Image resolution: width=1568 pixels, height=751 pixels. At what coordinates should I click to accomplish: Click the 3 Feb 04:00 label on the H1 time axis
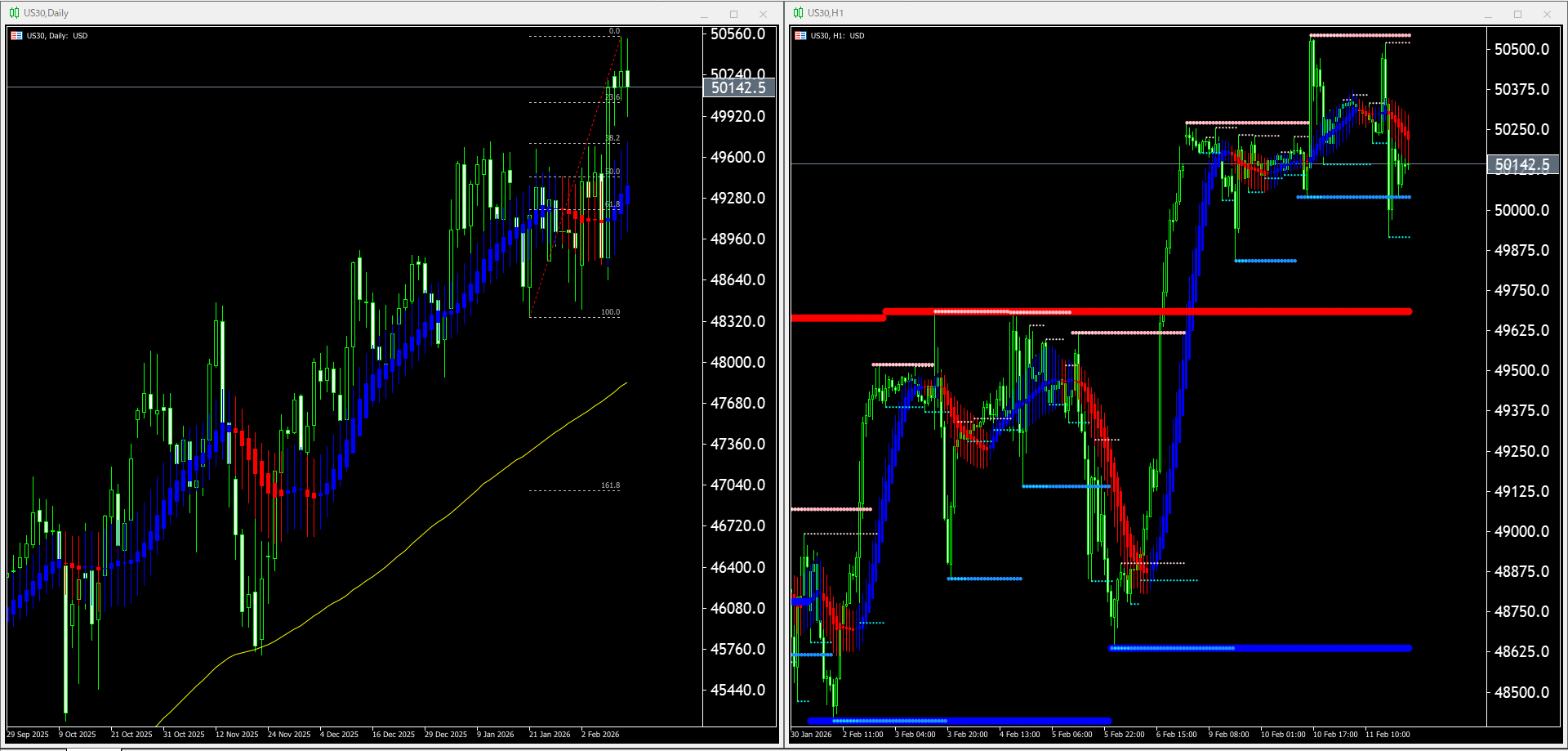pos(915,735)
